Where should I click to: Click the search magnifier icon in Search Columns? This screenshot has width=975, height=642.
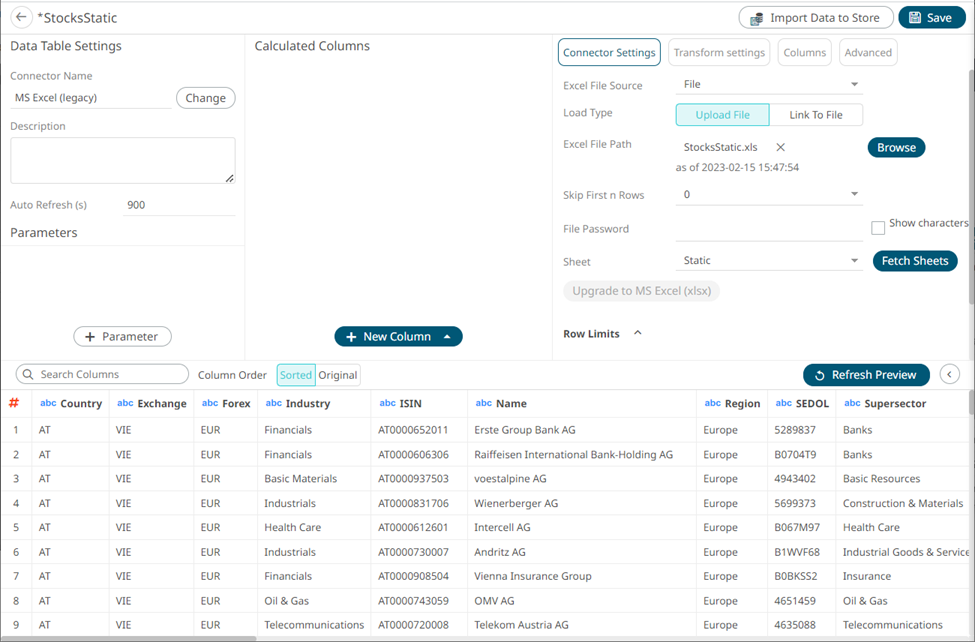[27, 374]
